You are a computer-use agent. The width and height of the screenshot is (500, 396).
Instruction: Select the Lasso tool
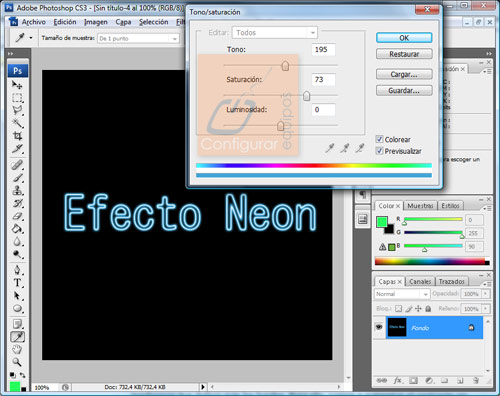tap(17, 110)
